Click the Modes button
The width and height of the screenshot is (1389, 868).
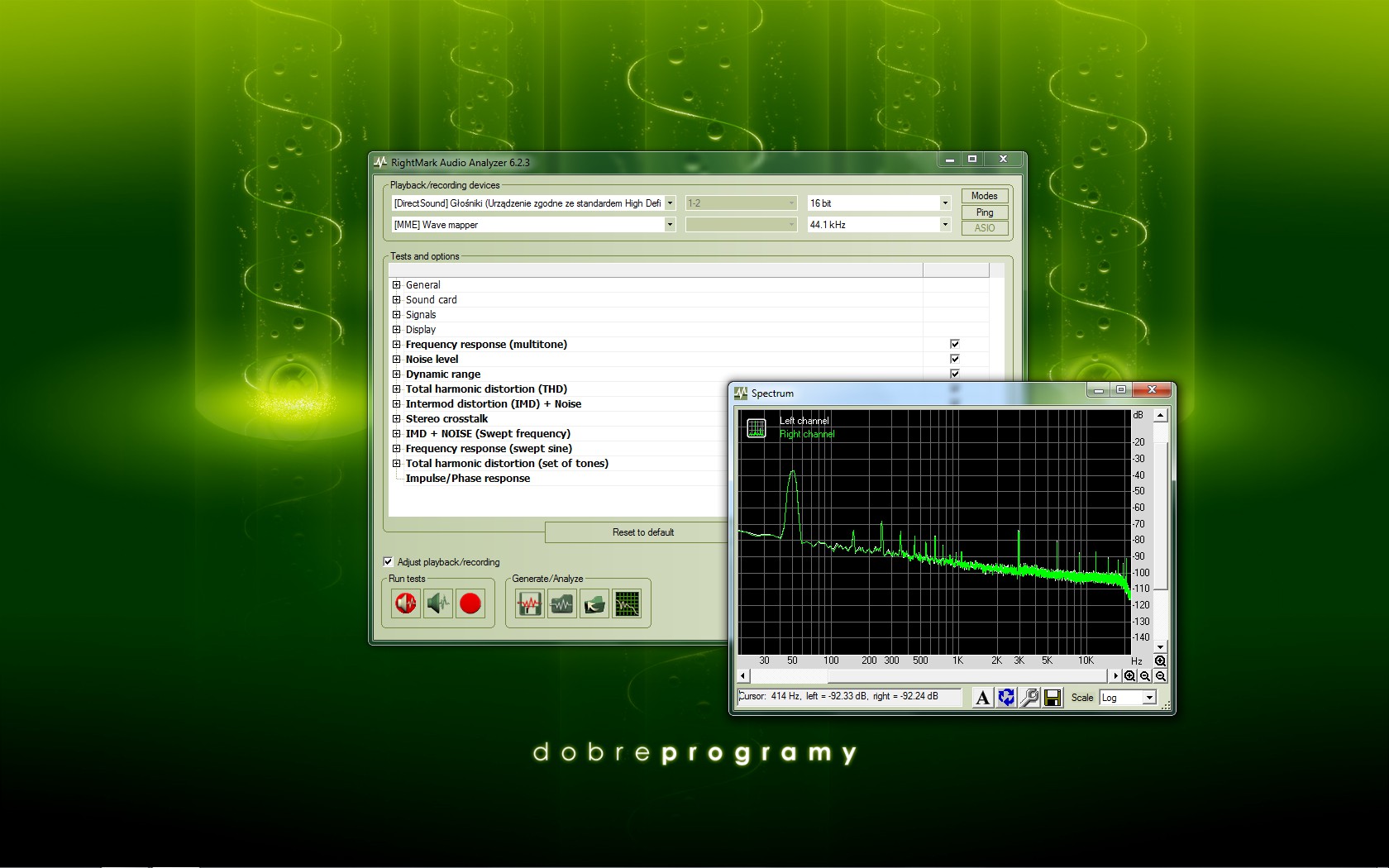pyautogui.click(x=984, y=196)
